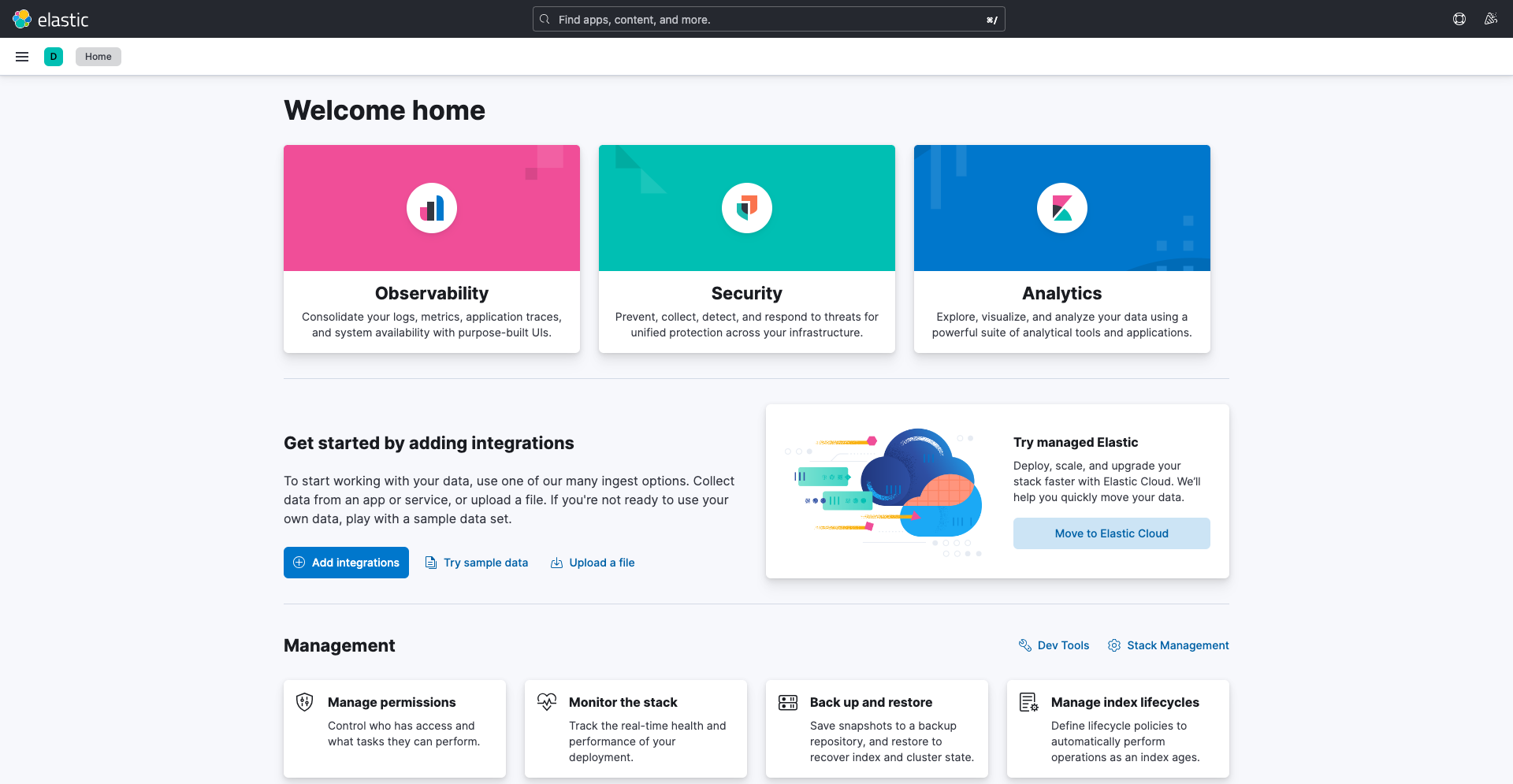Open the Observability card title
The width and height of the screenshot is (1513, 784).
tap(432, 293)
